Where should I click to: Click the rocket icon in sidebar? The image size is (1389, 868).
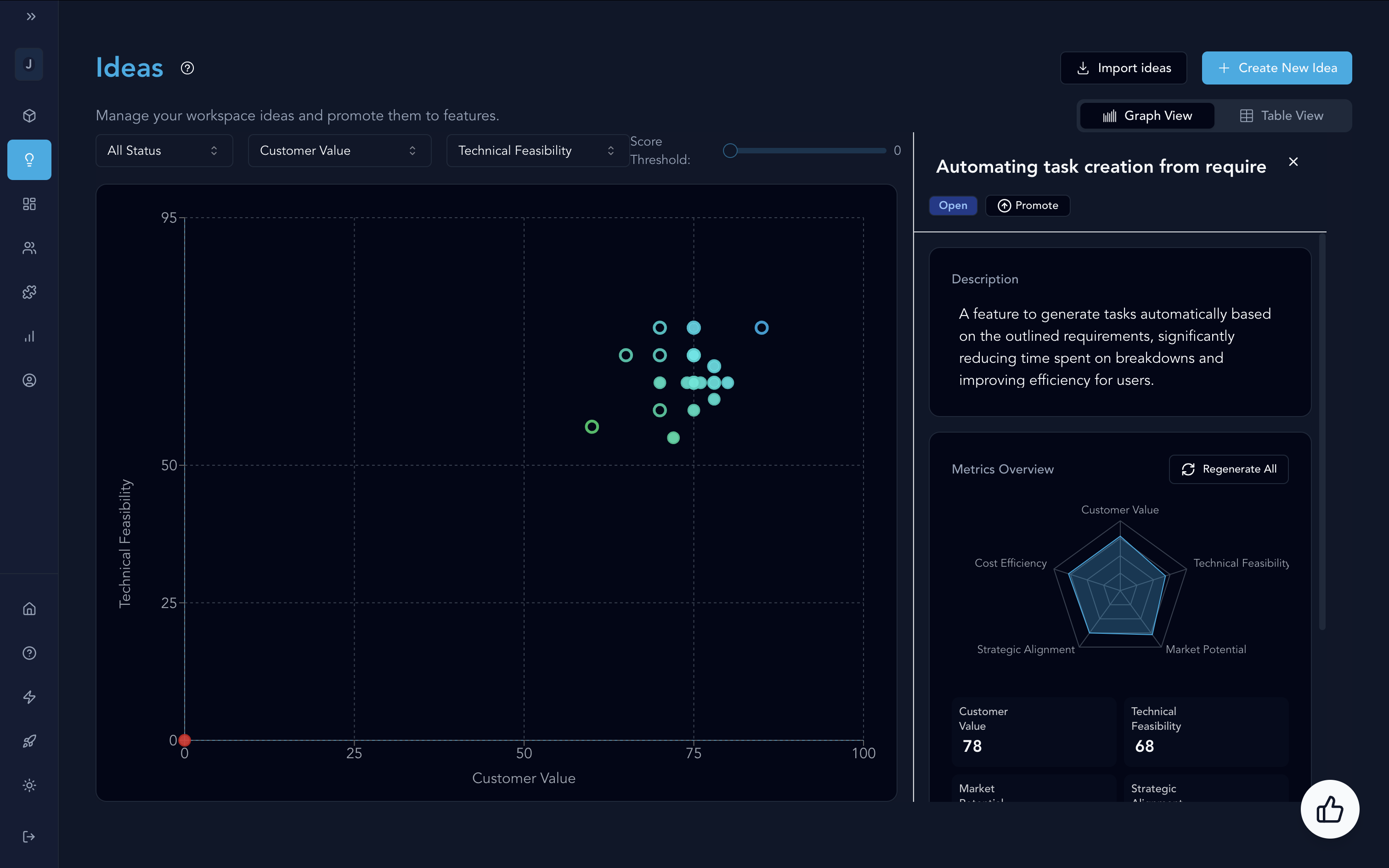coord(29,741)
